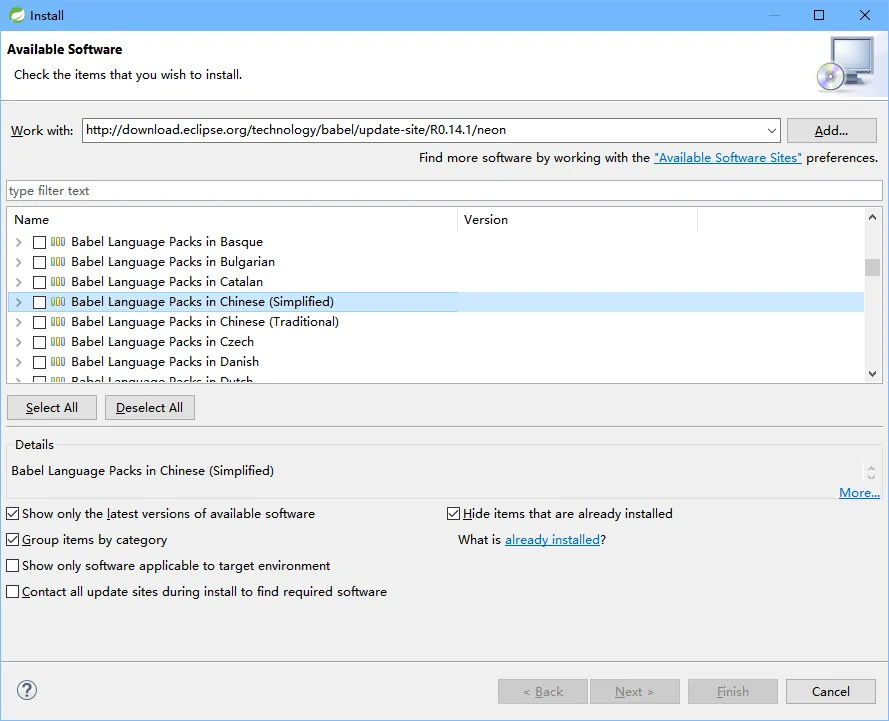889x721 pixels.
Task: Click in the Work with URL field
Action: (x=424, y=130)
